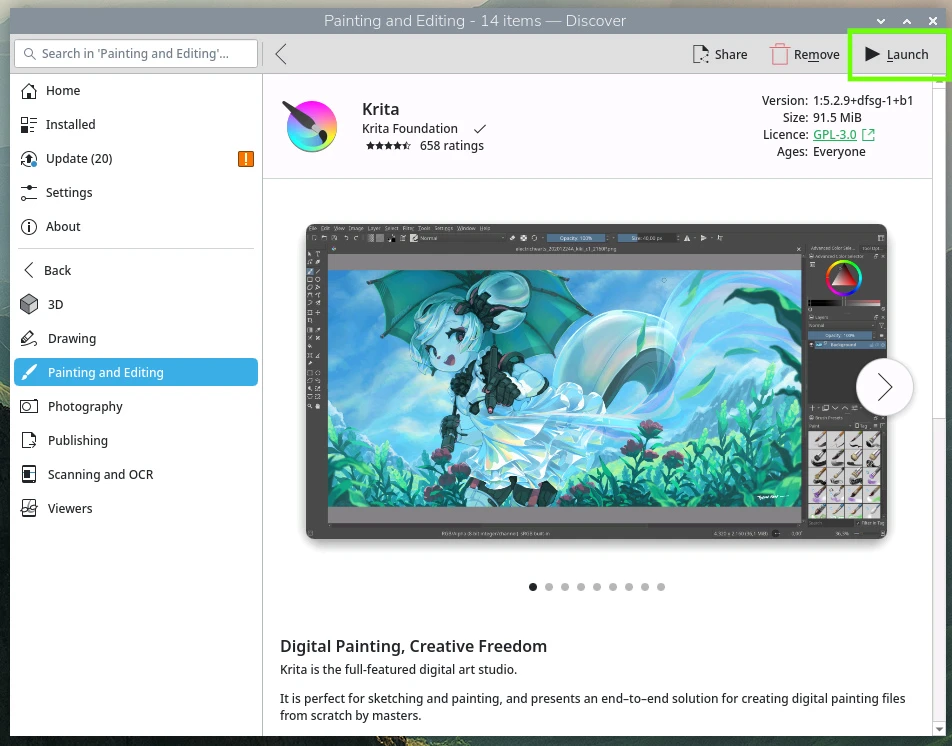Image resolution: width=952 pixels, height=746 pixels.
Task: Go to the Home page
Action: (x=62, y=90)
